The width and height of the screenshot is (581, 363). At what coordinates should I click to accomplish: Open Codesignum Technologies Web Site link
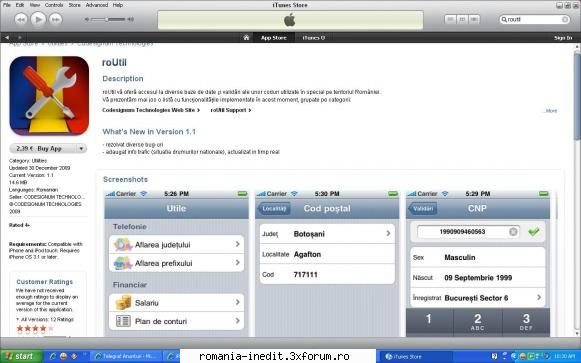coord(151,110)
